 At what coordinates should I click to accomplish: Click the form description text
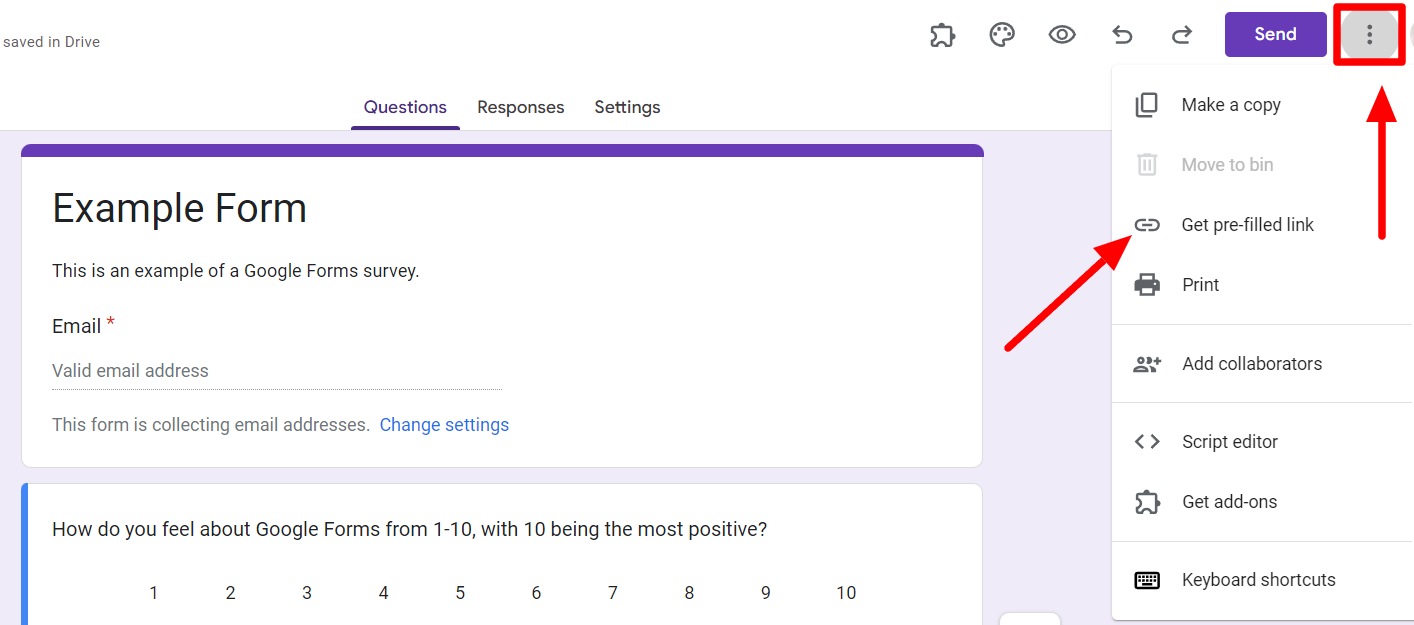coord(236,271)
